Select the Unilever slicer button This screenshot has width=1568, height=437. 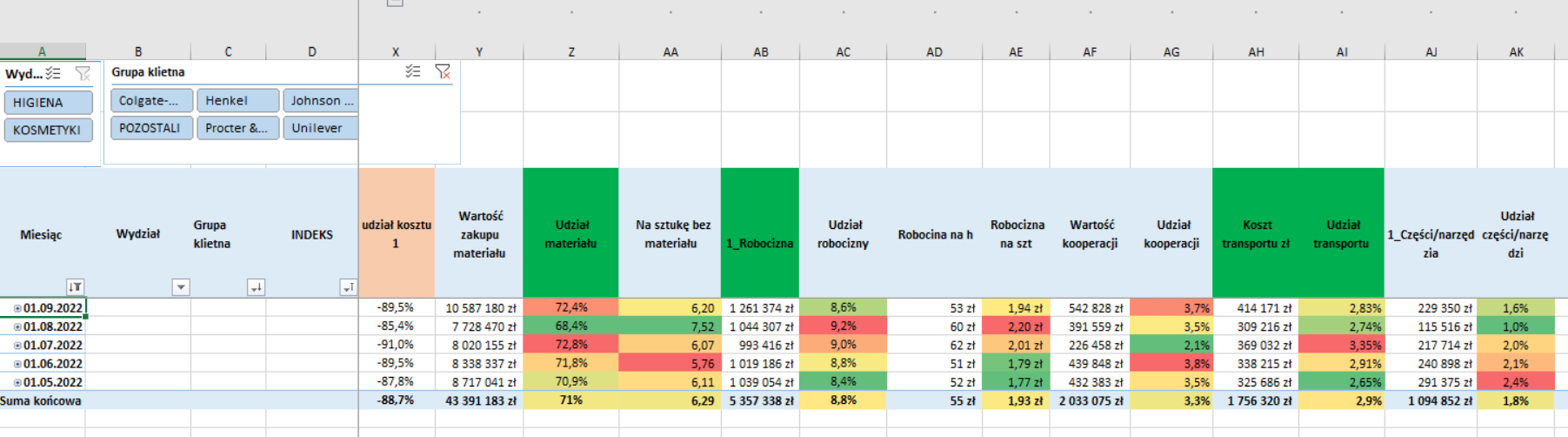click(x=319, y=128)
